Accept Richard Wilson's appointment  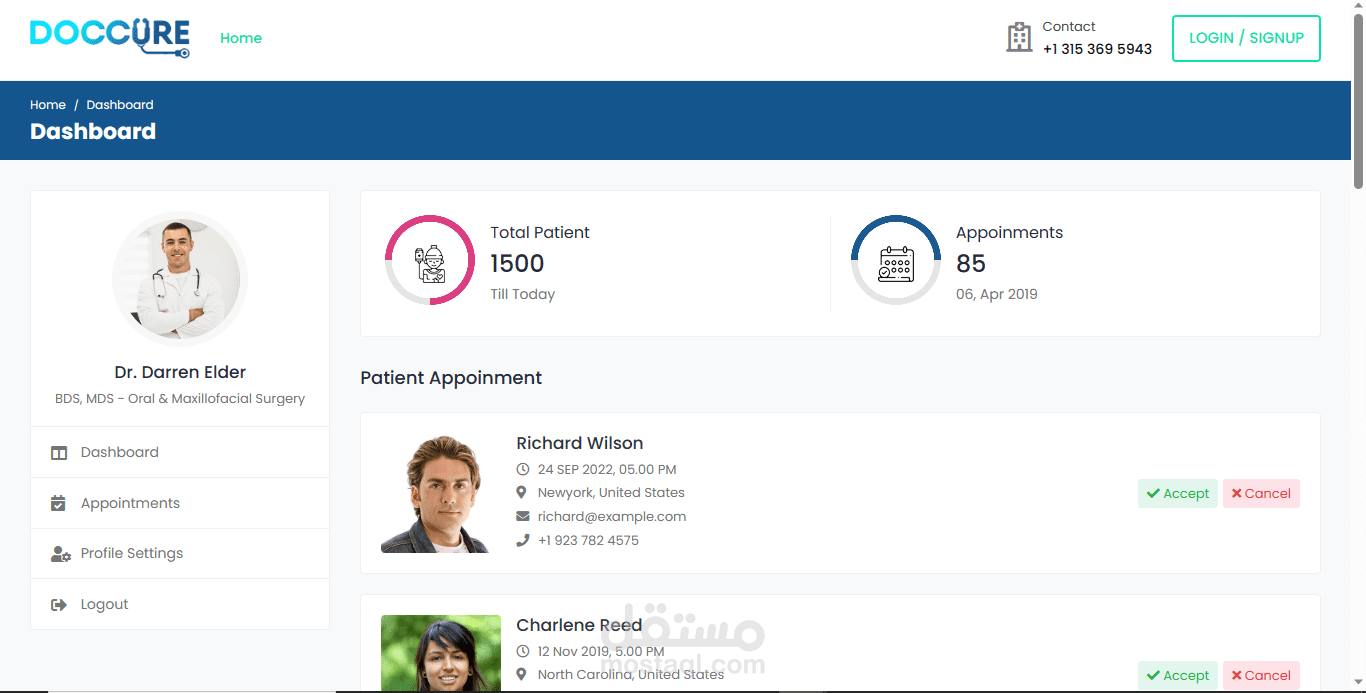click(x=1177, y=494)
